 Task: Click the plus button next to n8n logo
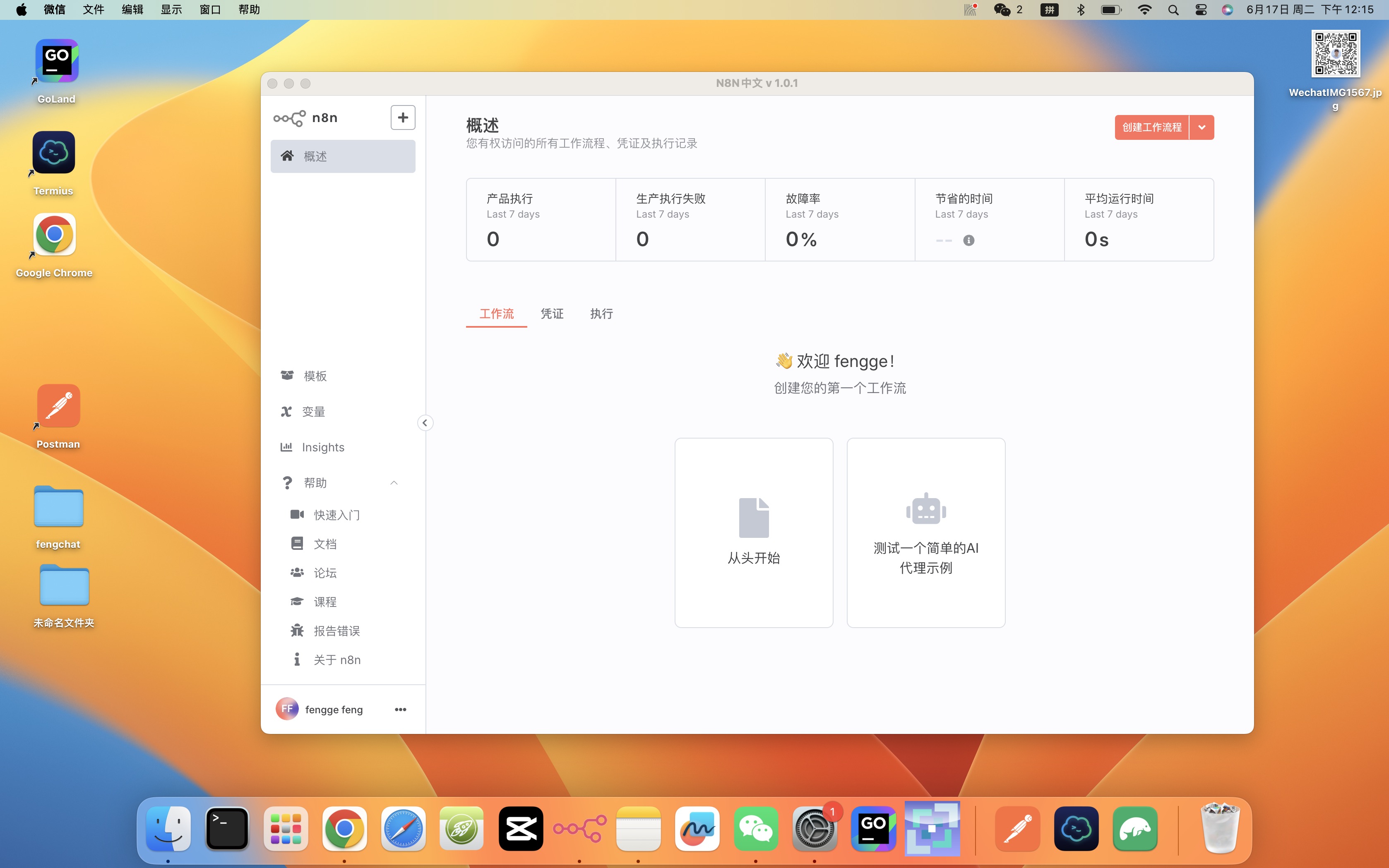[403, 117]
